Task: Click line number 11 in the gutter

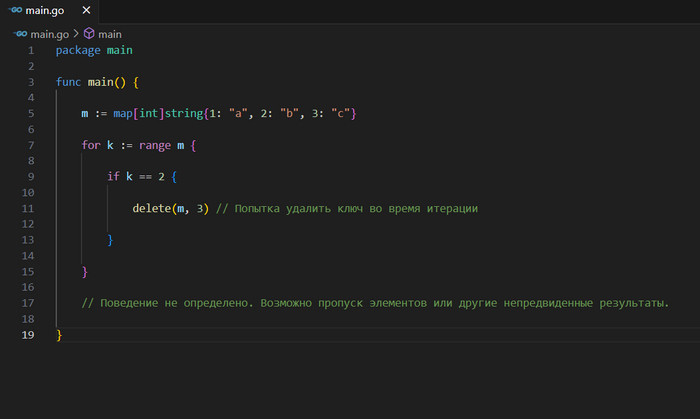Action: (28, 209)
